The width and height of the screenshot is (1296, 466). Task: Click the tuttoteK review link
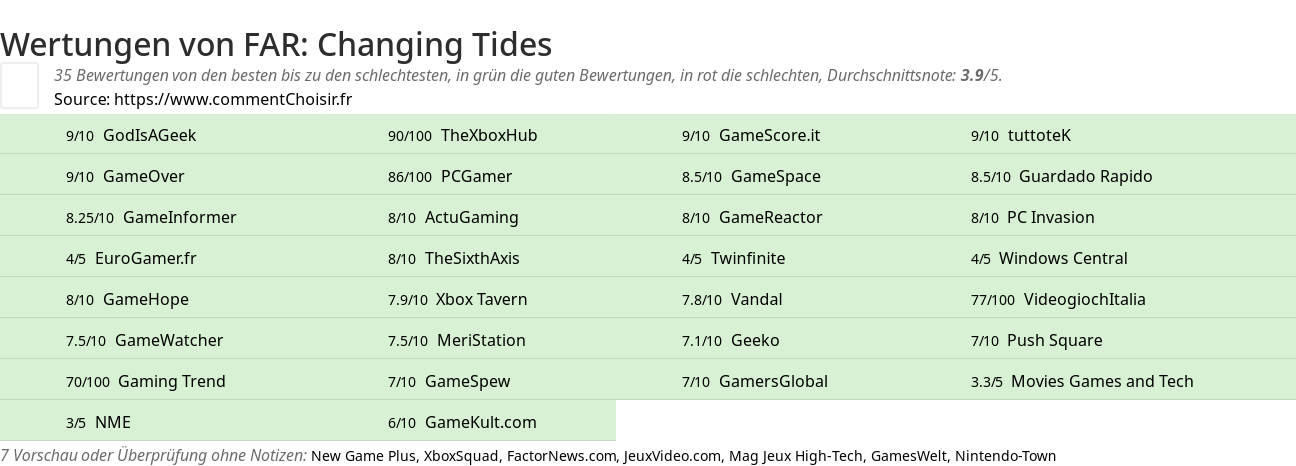[x=1039, y=135]
